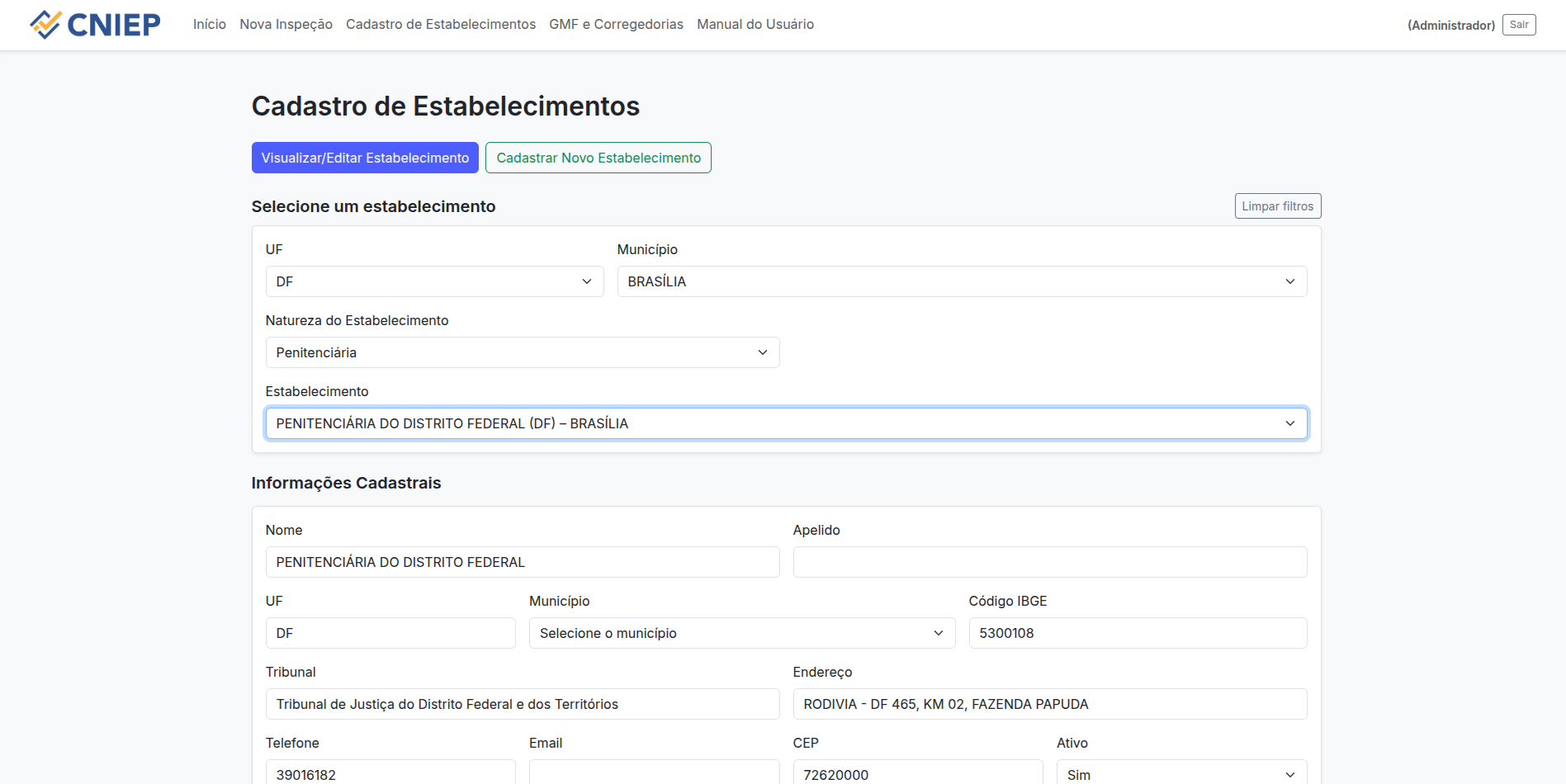Expand the Ativo dropdown showing Sim
The height and width of the screenshot is (784, 1566).
(x=1181, y=773)
